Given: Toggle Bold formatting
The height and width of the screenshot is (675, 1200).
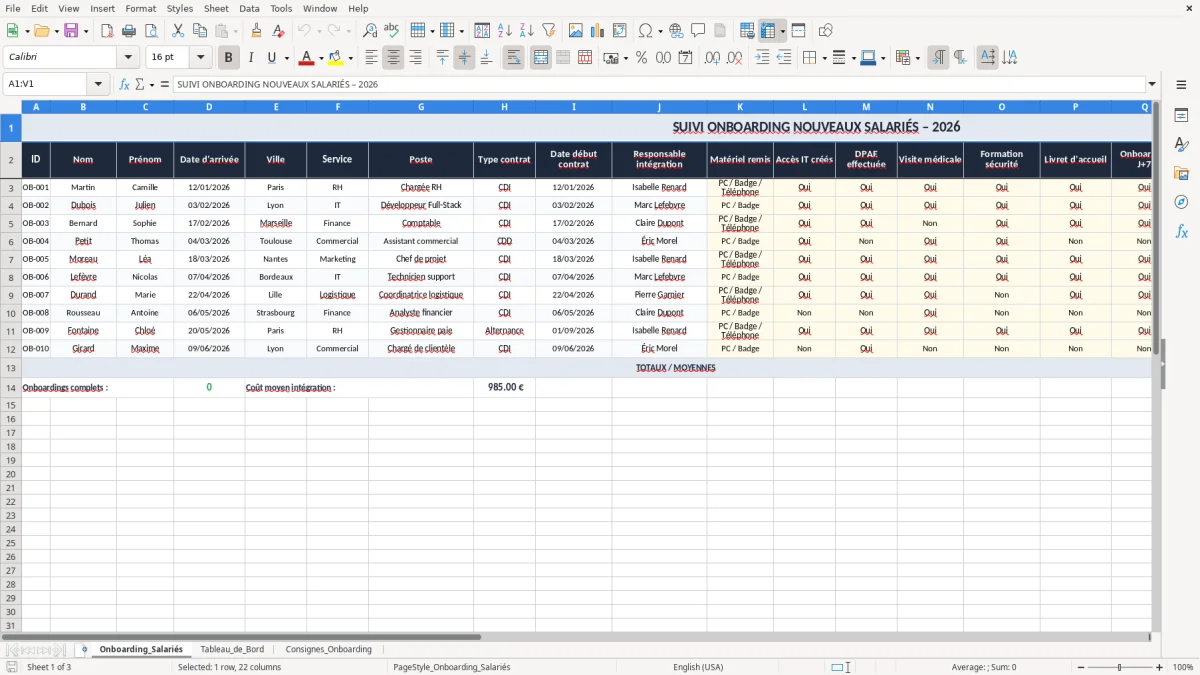Looking at the screenshot, I should click(229, 58).
